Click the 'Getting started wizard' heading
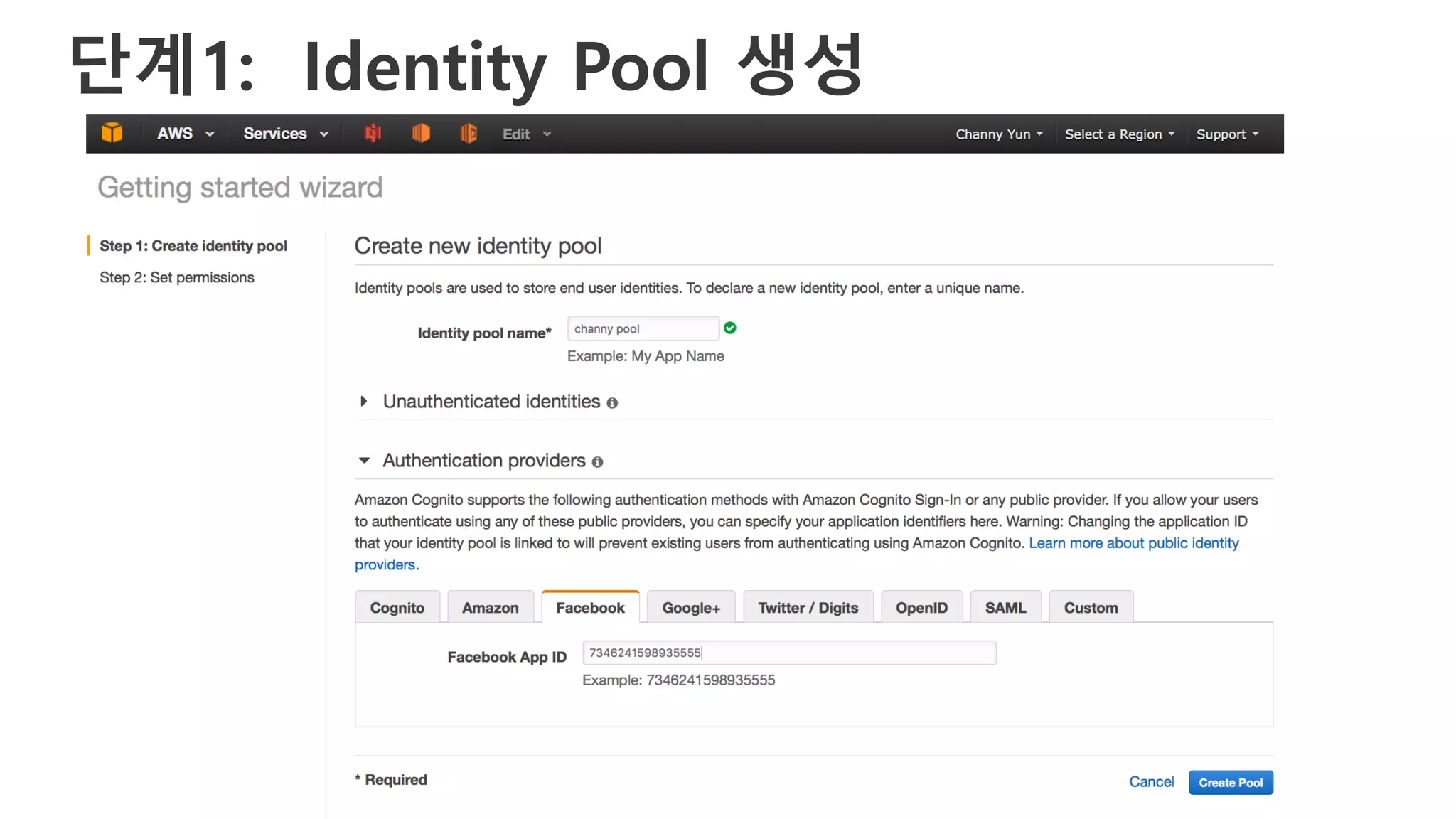This screenshot has width=1456, height=819. [x=240, y=188]
